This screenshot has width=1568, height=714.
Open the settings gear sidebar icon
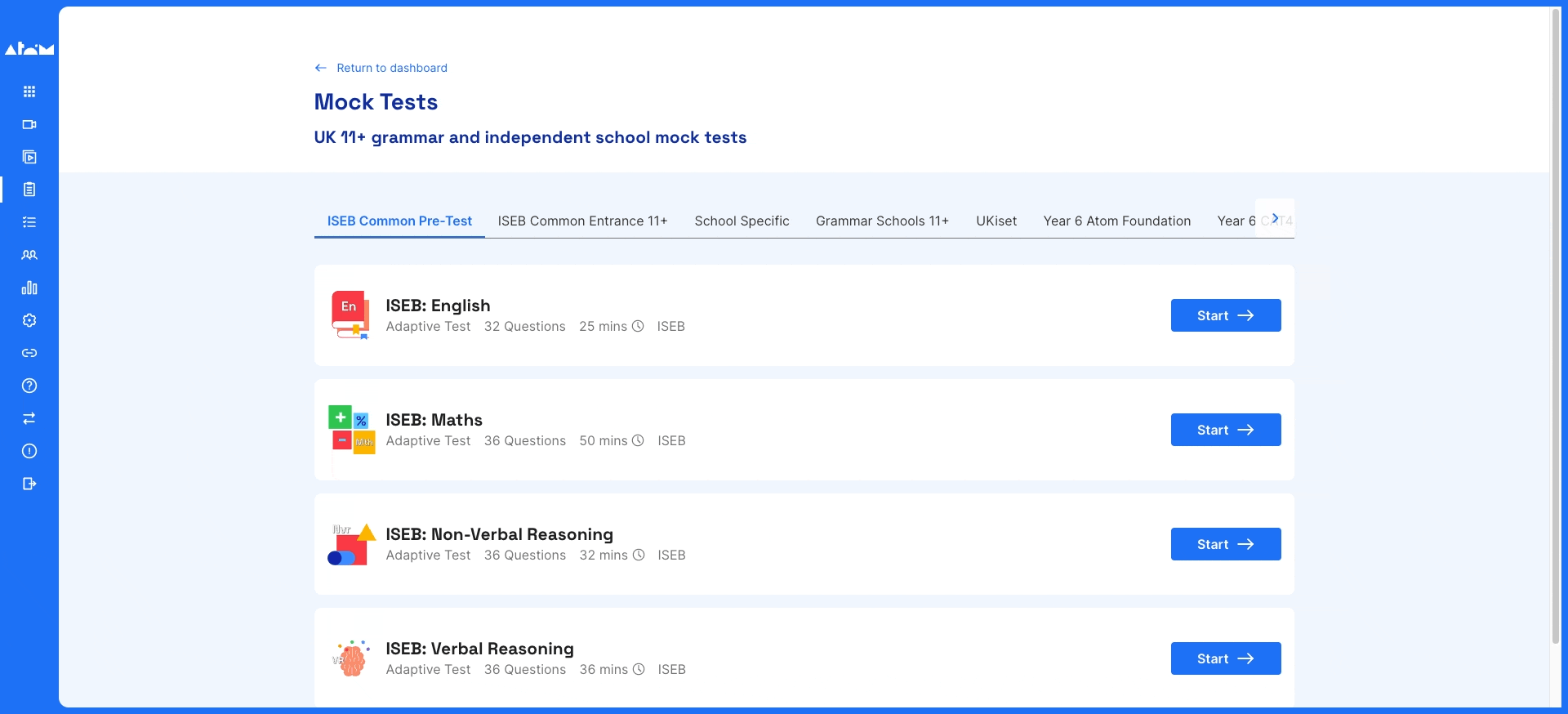click(29, 320)
